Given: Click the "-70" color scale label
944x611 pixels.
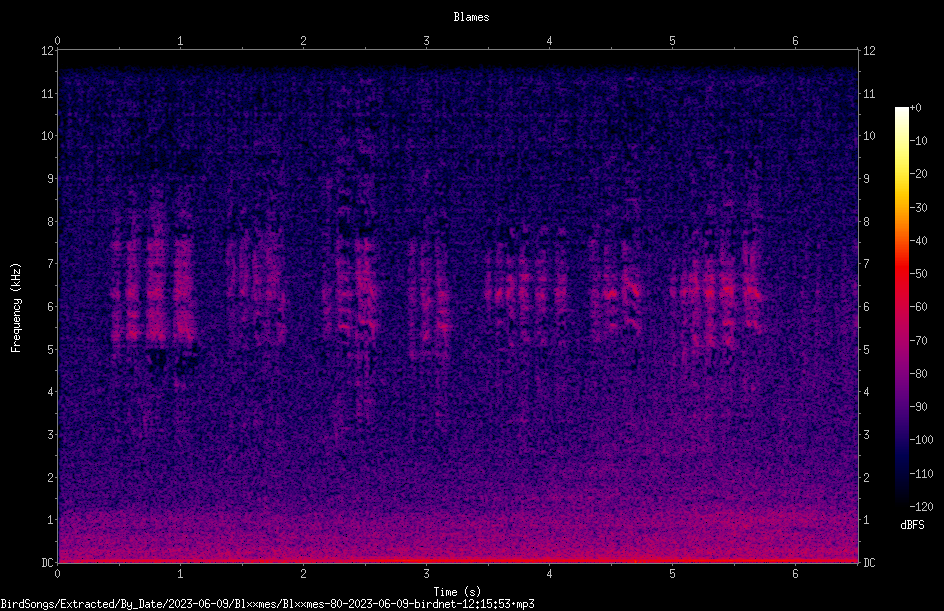Looking at the screenshot, I should tap(918, 341).
